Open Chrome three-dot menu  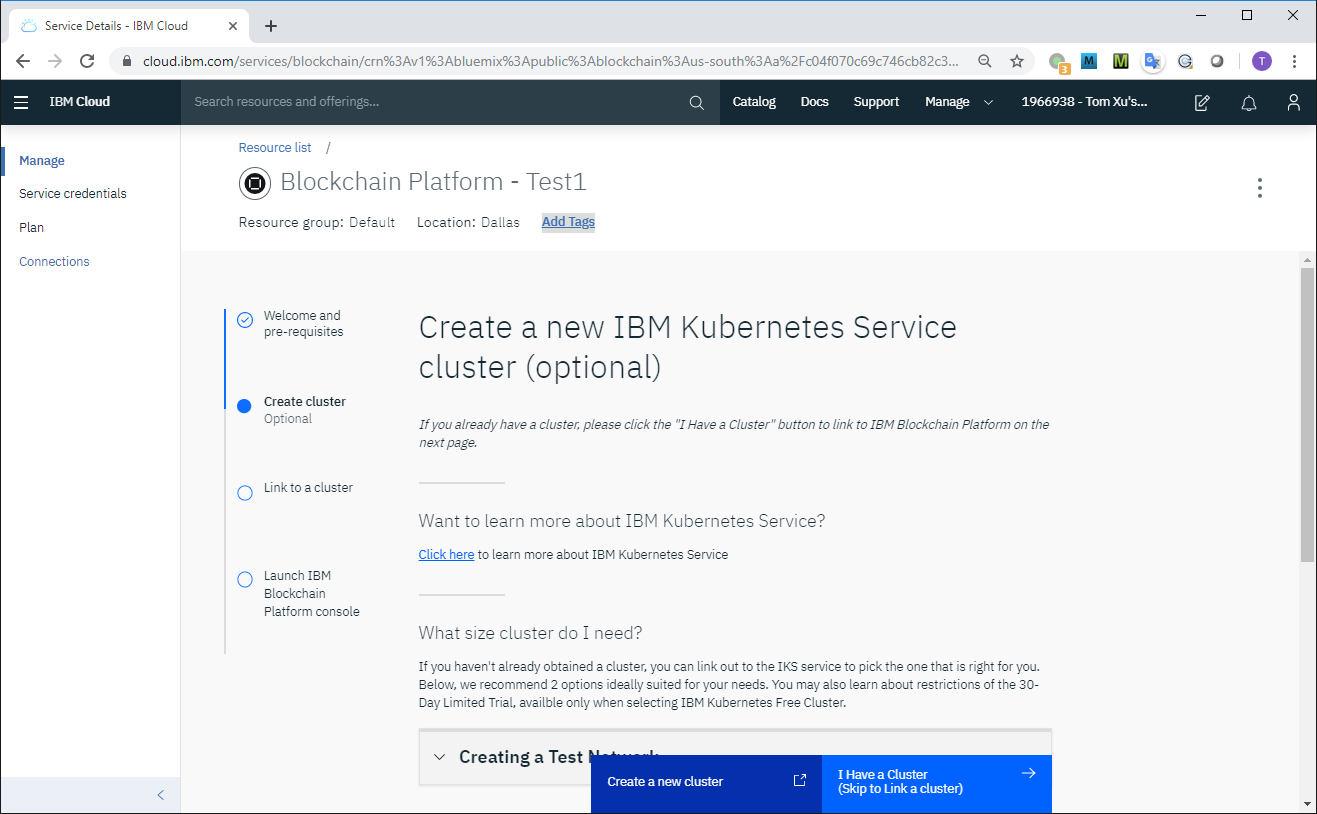(1294, 61)
